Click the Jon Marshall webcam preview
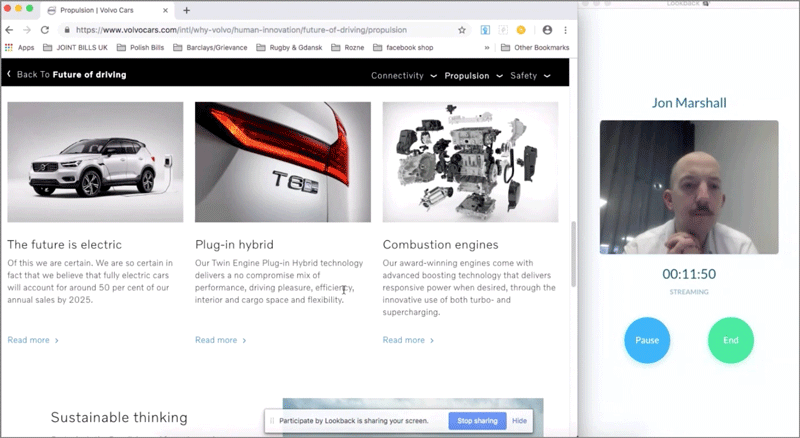 pos(689,187)
